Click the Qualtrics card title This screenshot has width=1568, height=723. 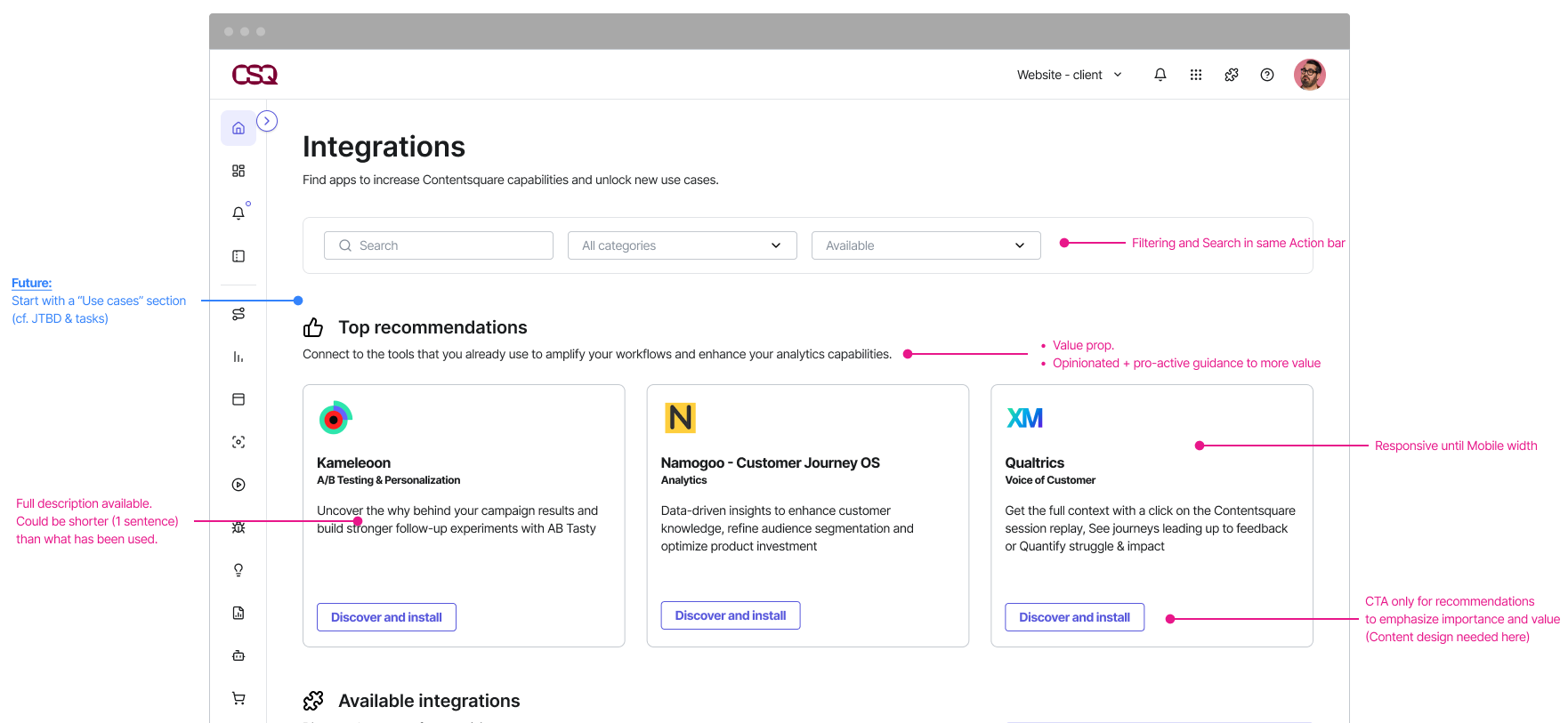tap(1035, 462)
